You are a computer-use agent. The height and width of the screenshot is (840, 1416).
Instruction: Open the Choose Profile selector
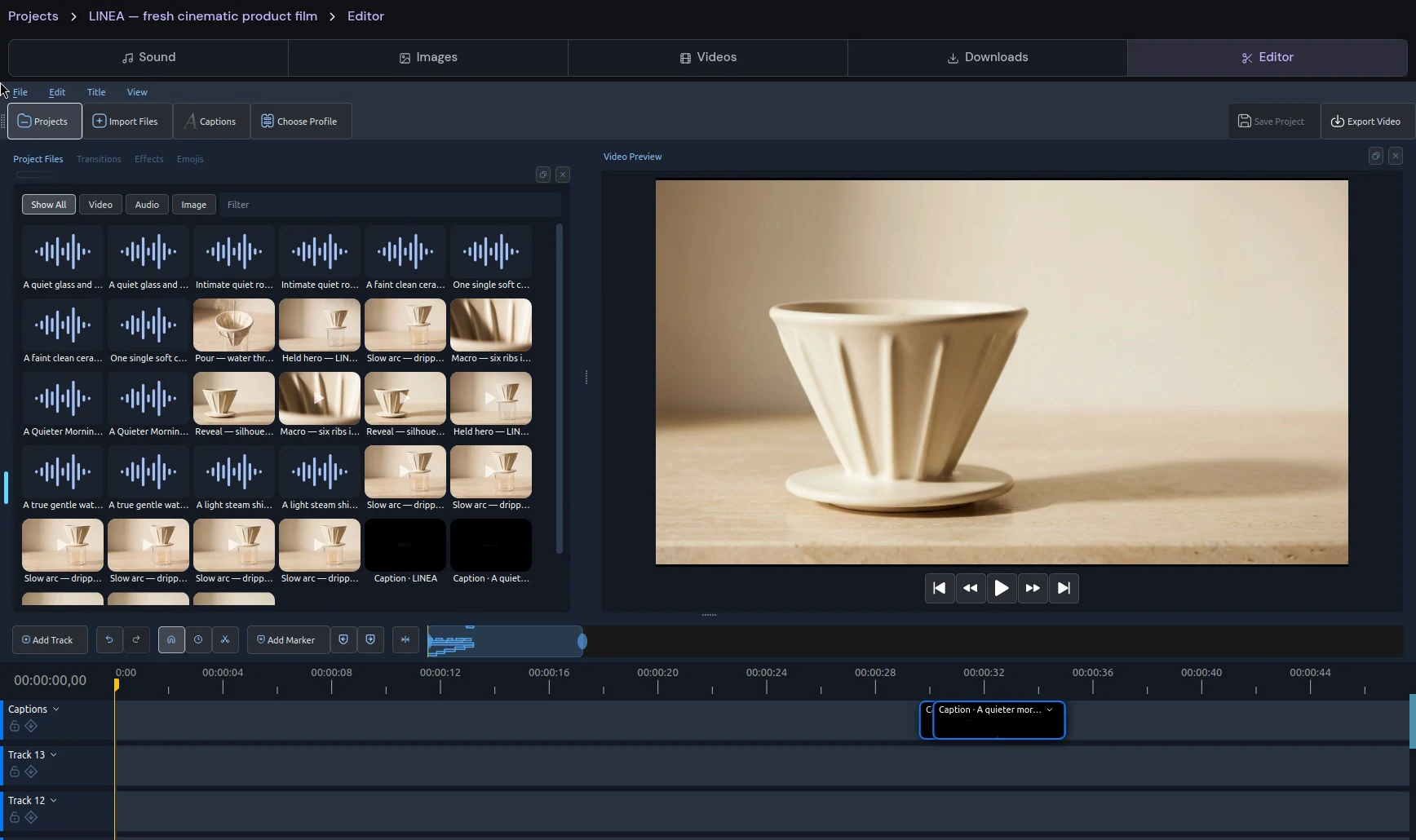[301, 122]
